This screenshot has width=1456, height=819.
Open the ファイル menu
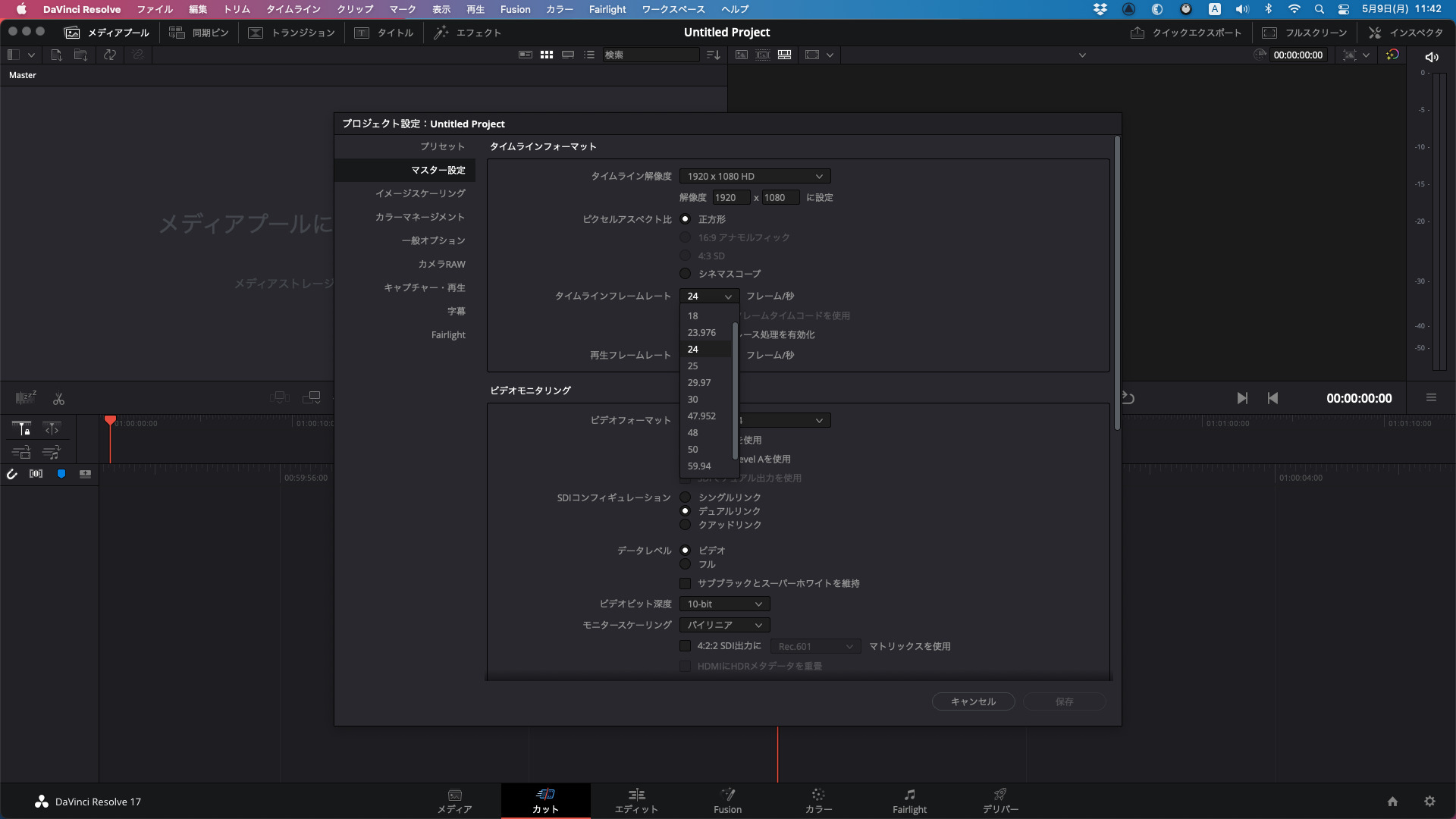pyautogui.click(x=155, y=9)
